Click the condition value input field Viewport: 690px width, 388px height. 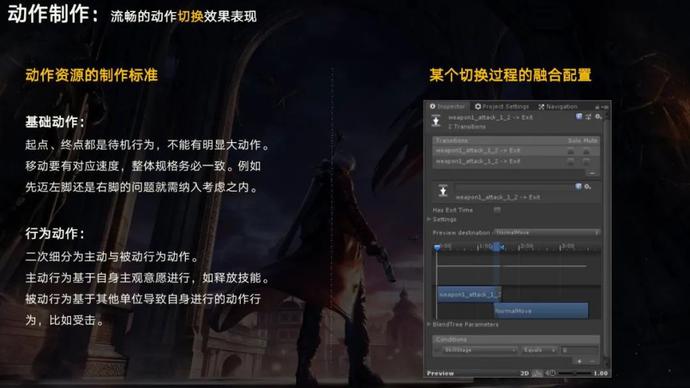[579, 350]
